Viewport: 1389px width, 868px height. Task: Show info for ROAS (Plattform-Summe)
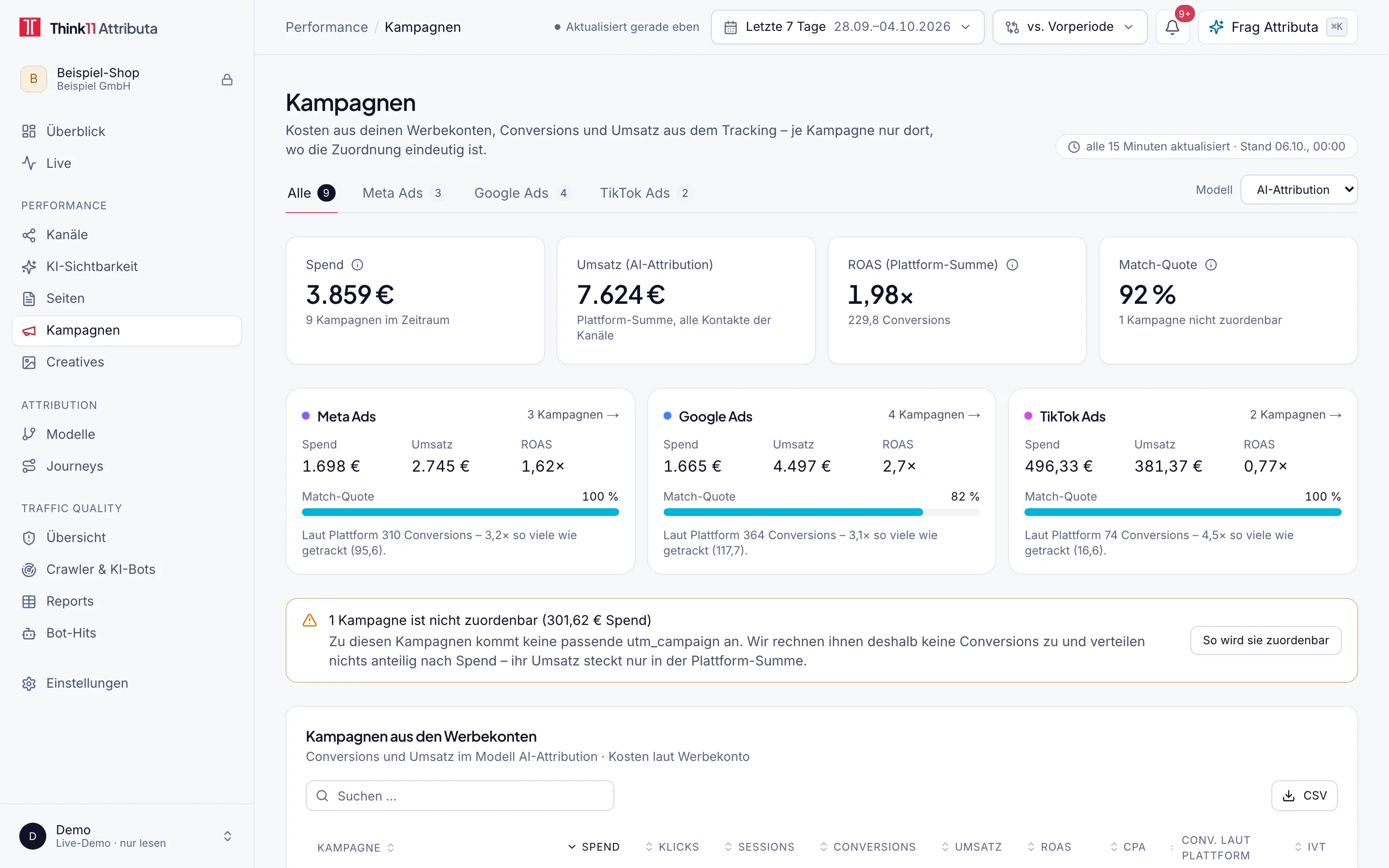click(1012, 265)
